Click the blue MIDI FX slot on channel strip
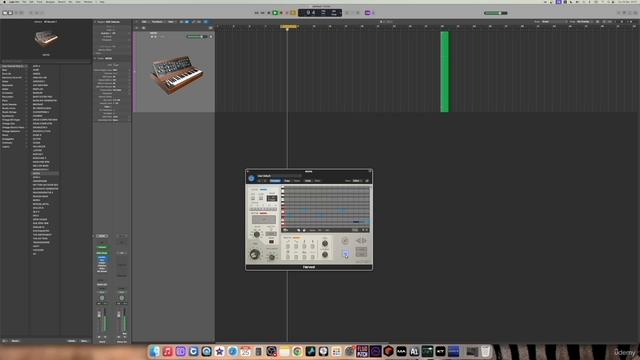640x360 pixels. tap(102, 258)
